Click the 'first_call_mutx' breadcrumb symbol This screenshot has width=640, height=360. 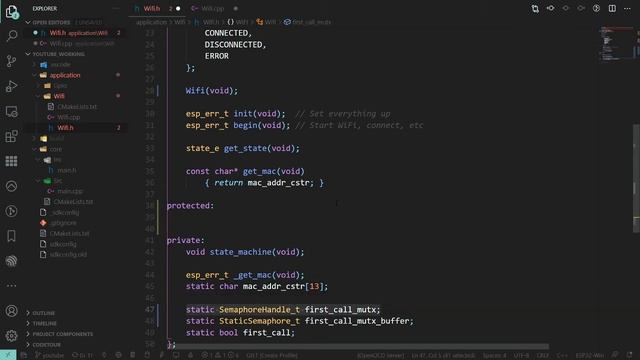click(311, 22)
